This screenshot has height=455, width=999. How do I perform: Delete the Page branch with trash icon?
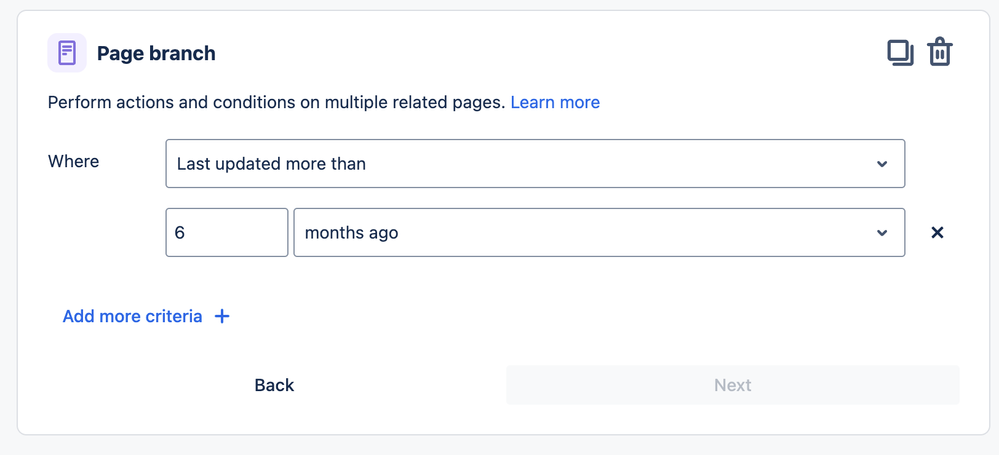click(x=939, y=52)
